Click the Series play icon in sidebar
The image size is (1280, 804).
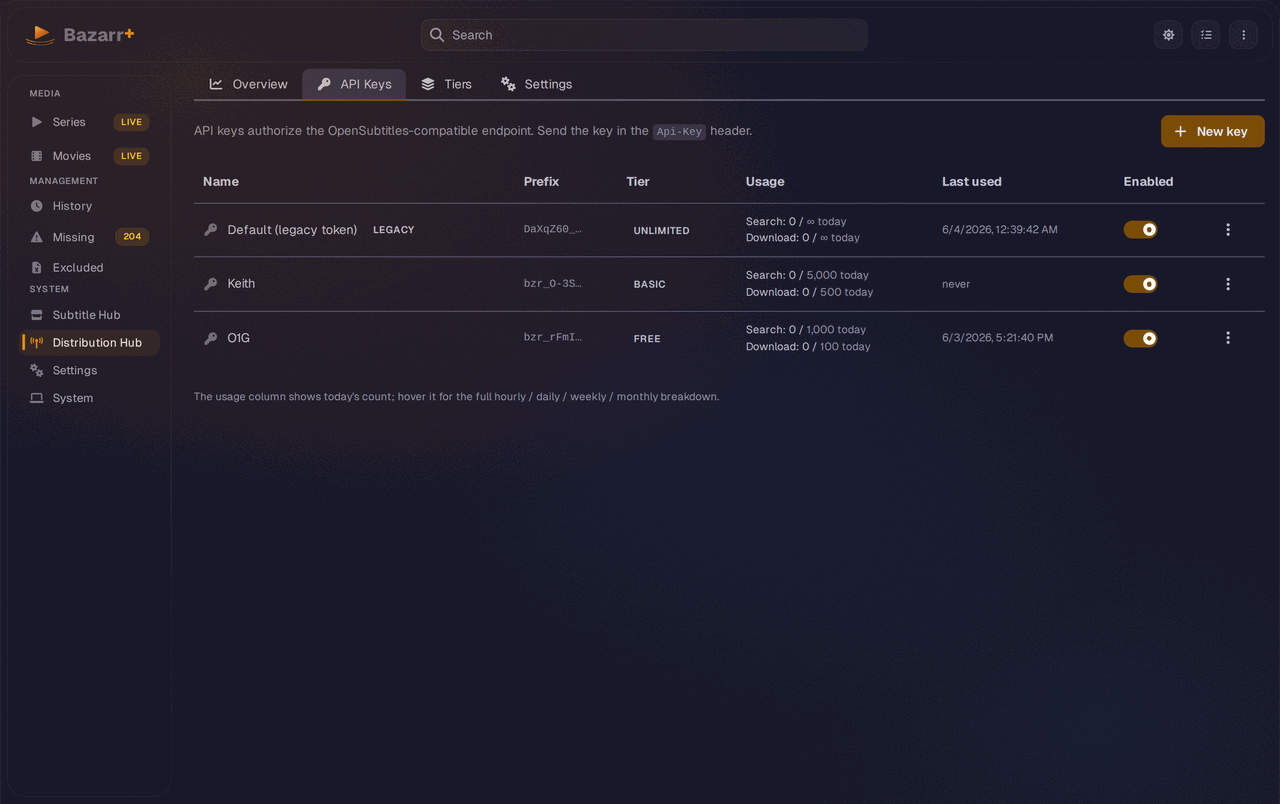pos(37,122)
